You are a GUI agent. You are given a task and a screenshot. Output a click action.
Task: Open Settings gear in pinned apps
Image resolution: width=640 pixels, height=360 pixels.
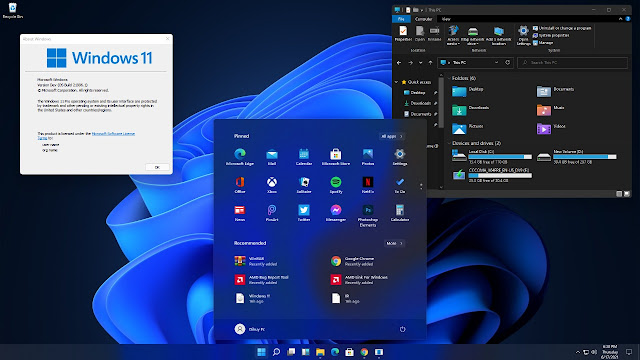tap(400, 157)
